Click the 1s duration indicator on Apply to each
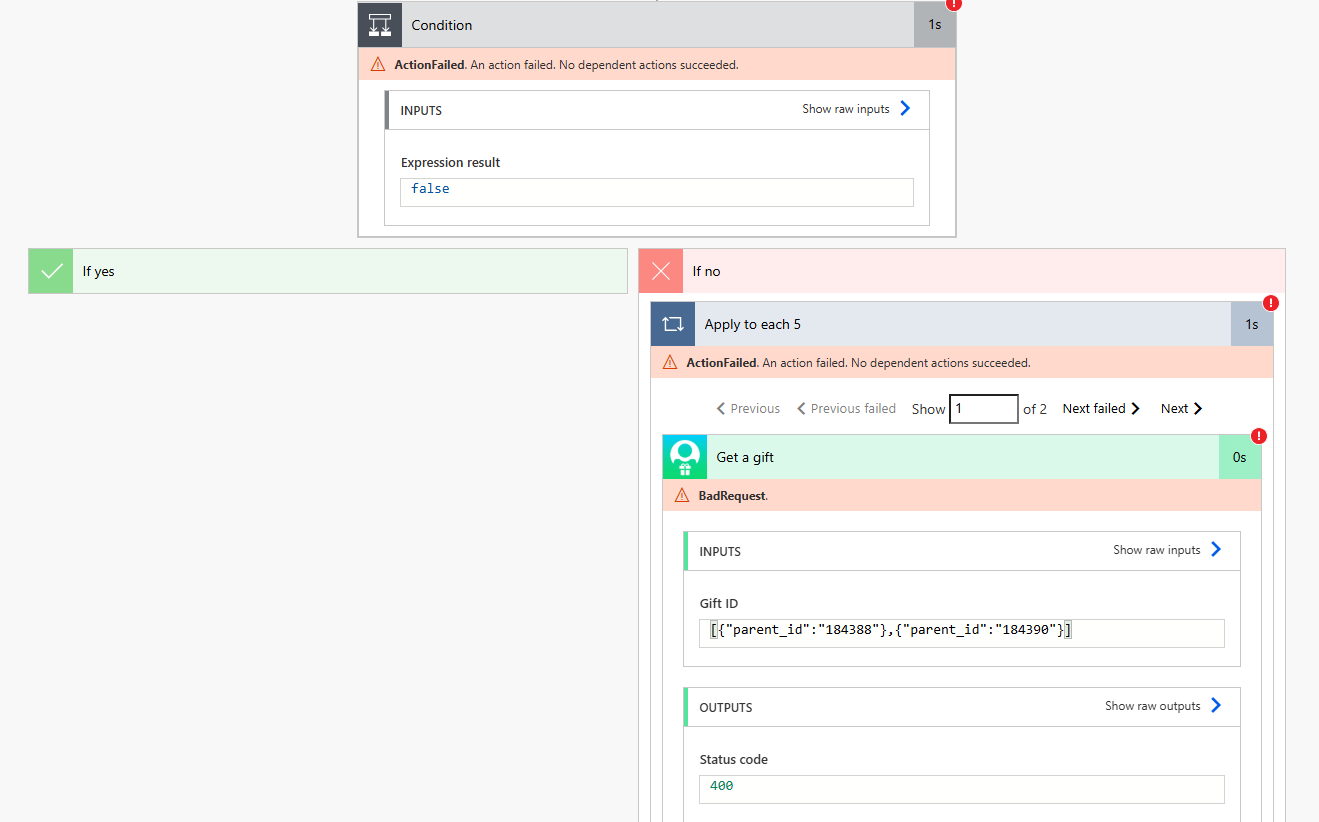This screenshot has width=1319, height=822. click(1252, 323)
